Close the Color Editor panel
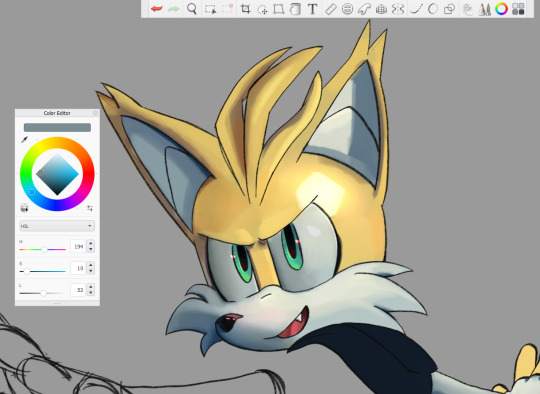Image resolution: width=540 pixels, height=394 pixels. coord(95,113)
